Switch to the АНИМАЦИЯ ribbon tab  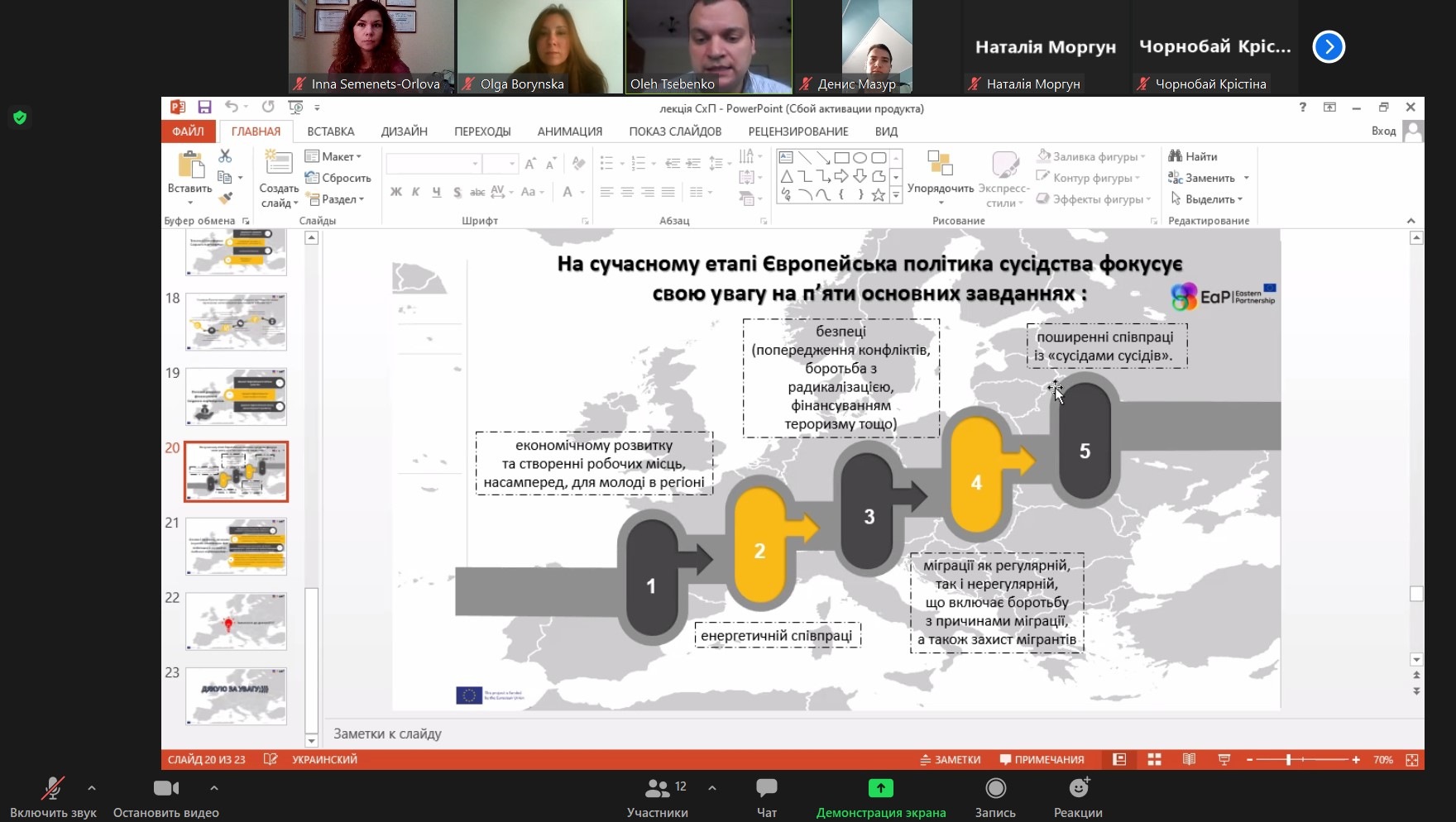(570, 131)
